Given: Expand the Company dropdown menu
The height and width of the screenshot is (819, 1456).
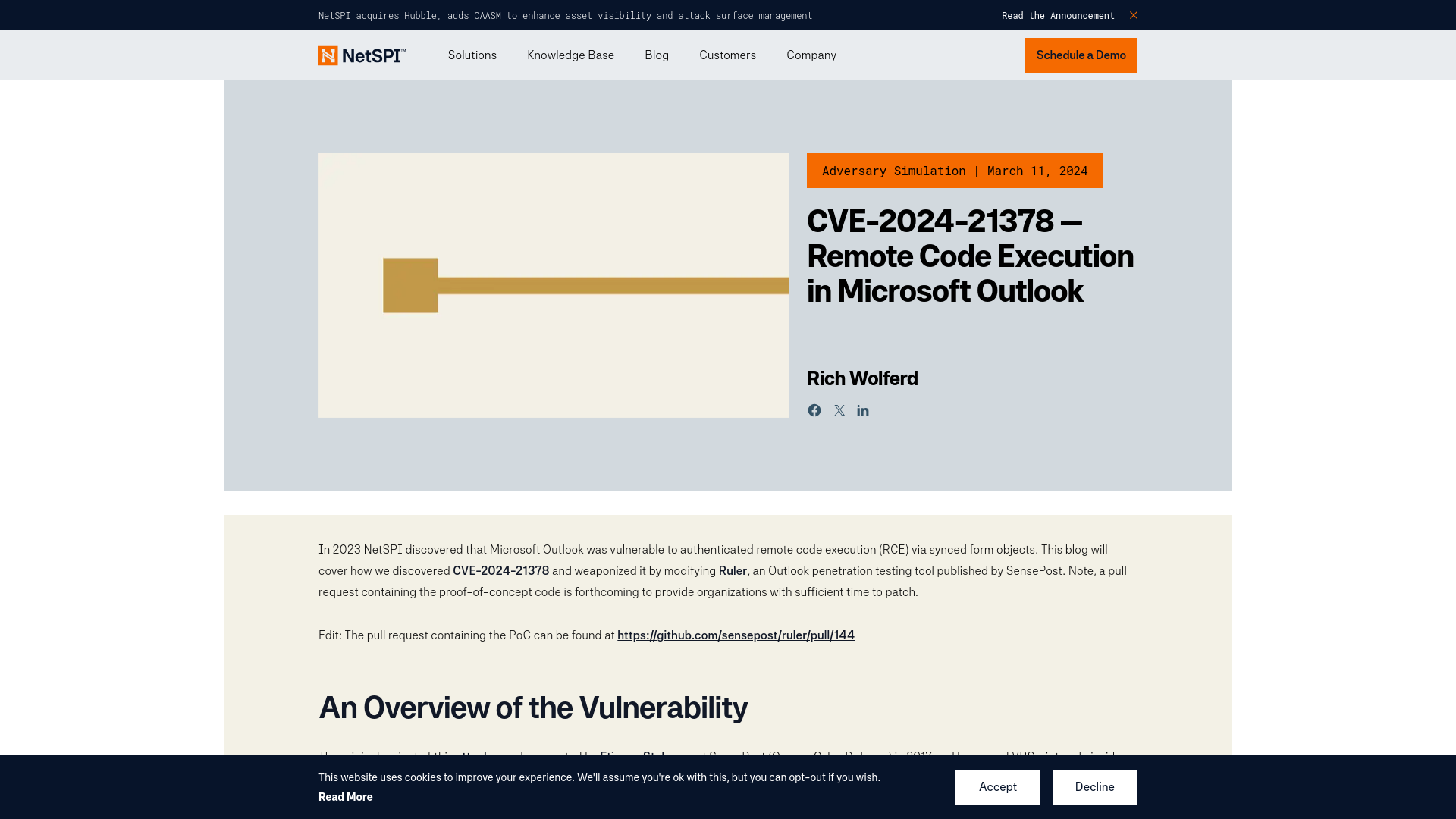Looking at the screenshot, I should [811, 55].
